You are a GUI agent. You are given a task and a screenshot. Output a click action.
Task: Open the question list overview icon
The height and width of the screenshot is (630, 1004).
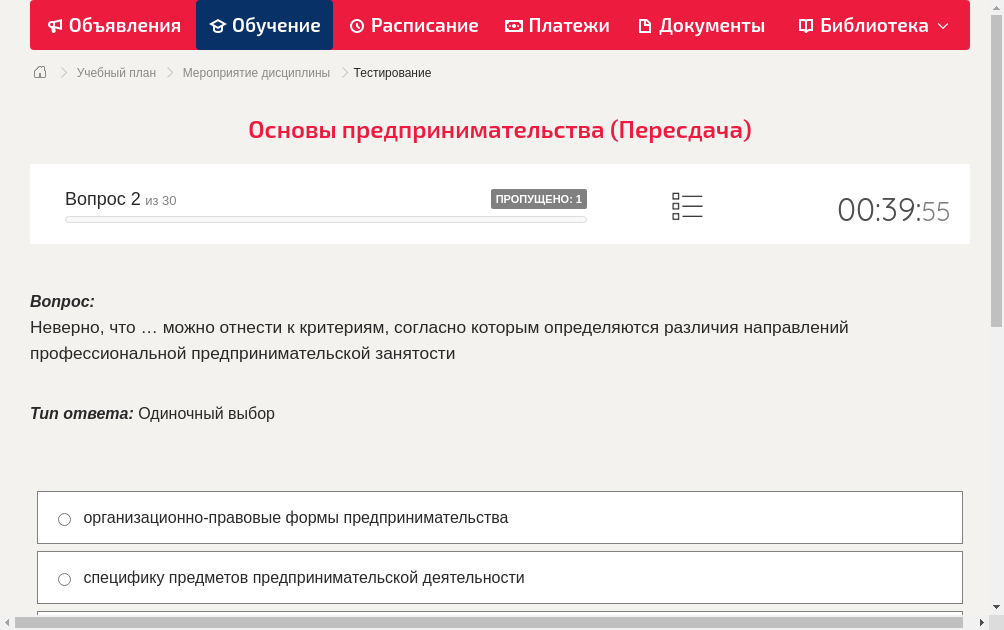point(687,206)
